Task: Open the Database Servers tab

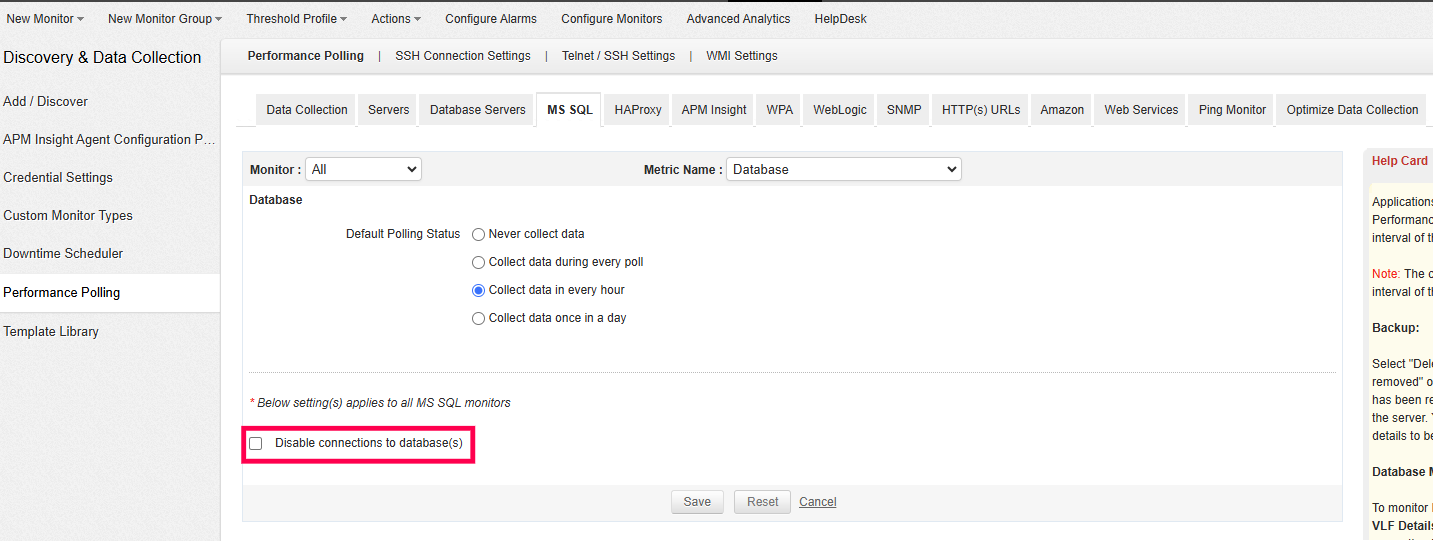Action: coord(477,110)
